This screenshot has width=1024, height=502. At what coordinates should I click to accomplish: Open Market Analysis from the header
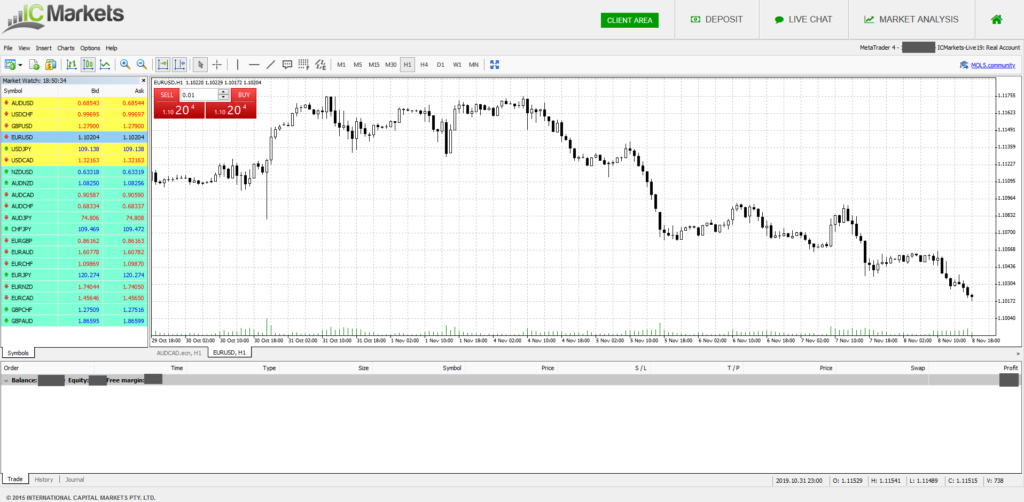point(911,20)
